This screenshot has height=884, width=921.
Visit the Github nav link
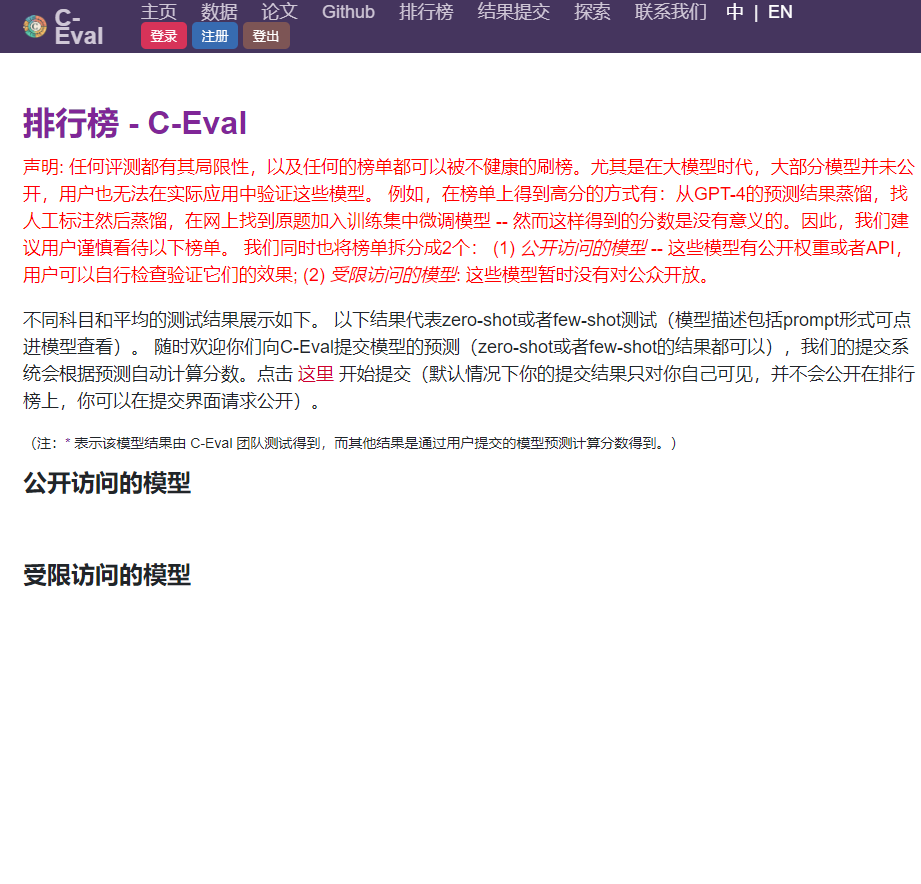coord(348,12)
